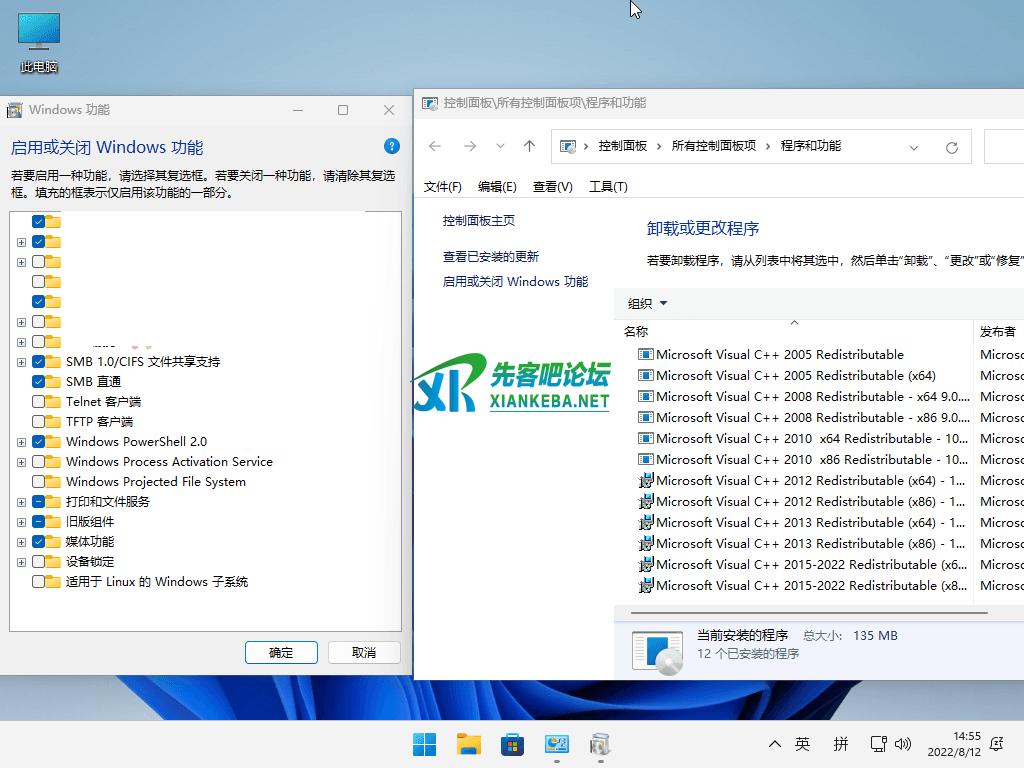Click the 查看已安装的更新 link

[x=490, y=257]
